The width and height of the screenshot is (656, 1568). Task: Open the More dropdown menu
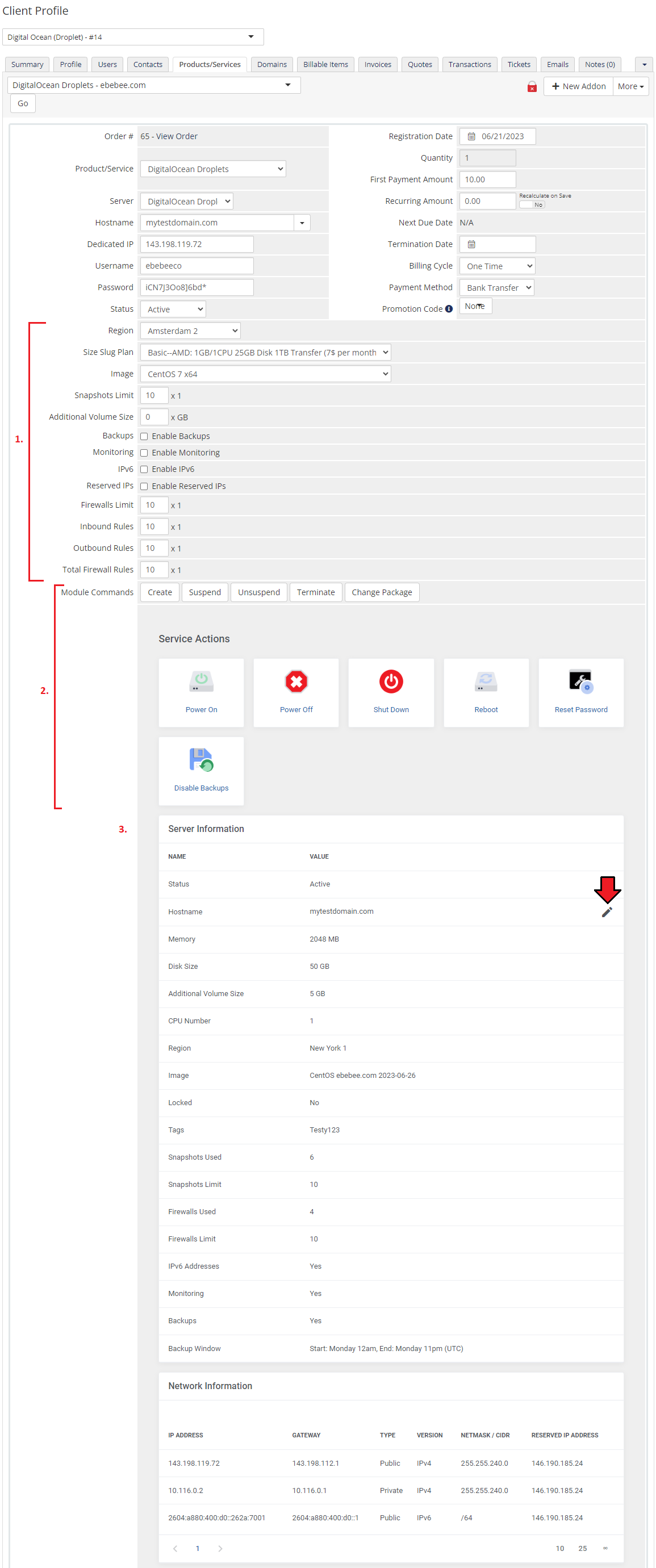coord(630,86)
